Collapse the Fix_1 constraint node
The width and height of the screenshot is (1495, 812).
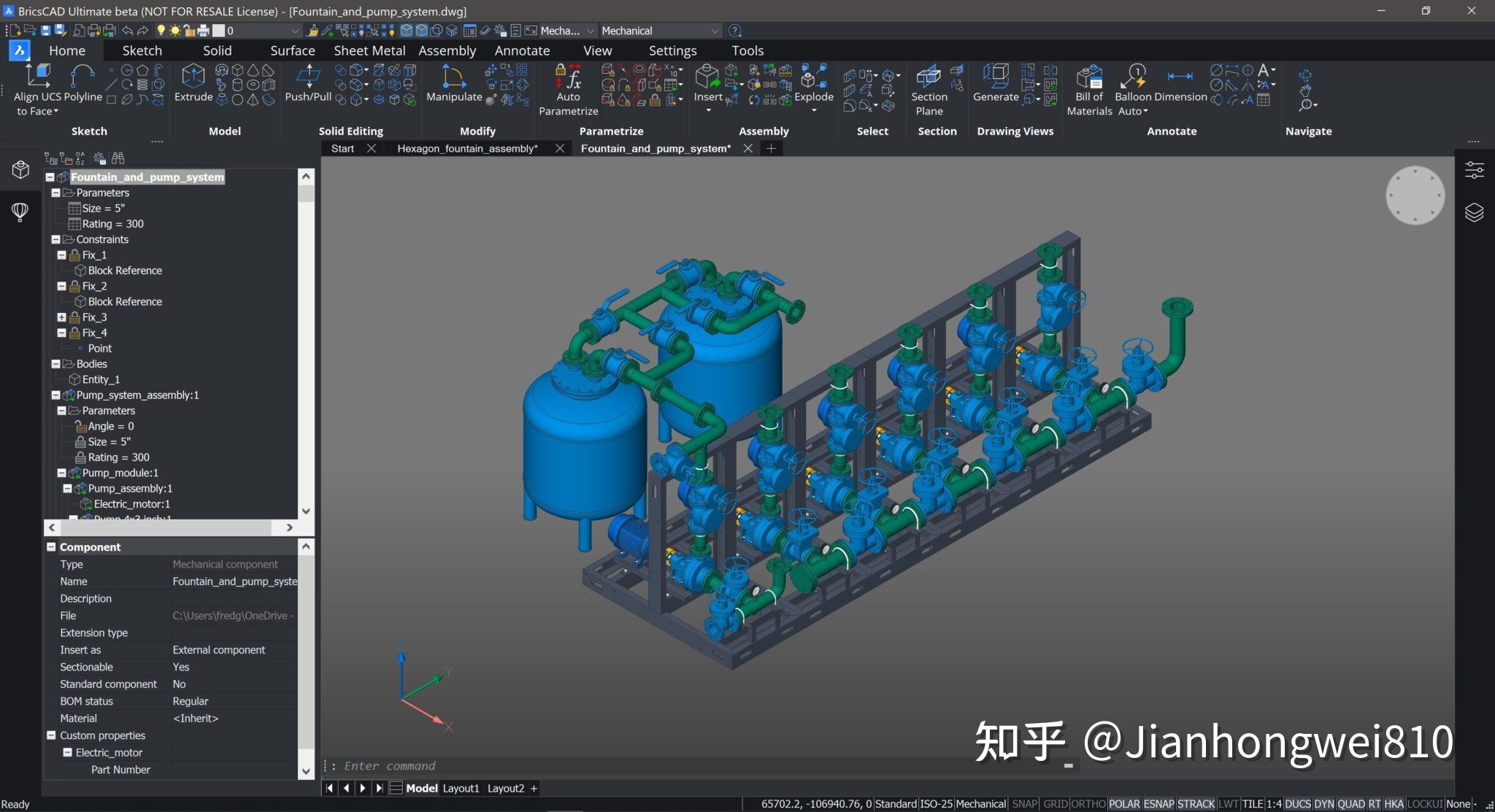62,255
